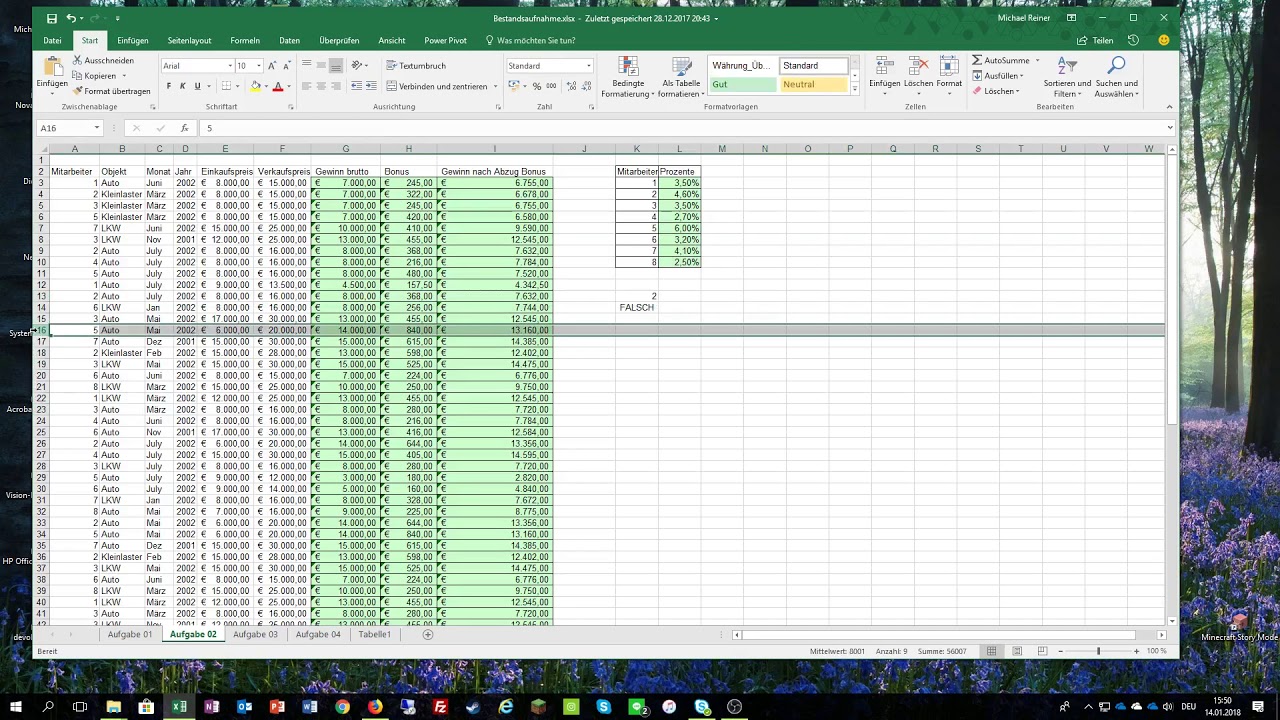
Task: Select the Gut cell style
Action: (742, 84)
